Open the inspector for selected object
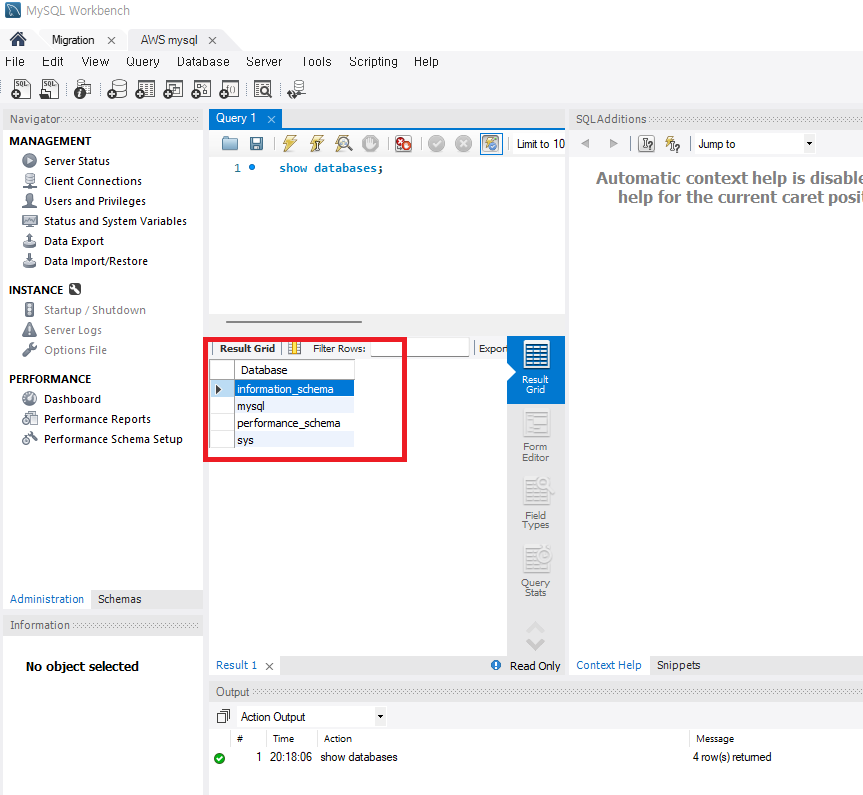This screenshot has height=795, width=863. (x=83, y=89)
